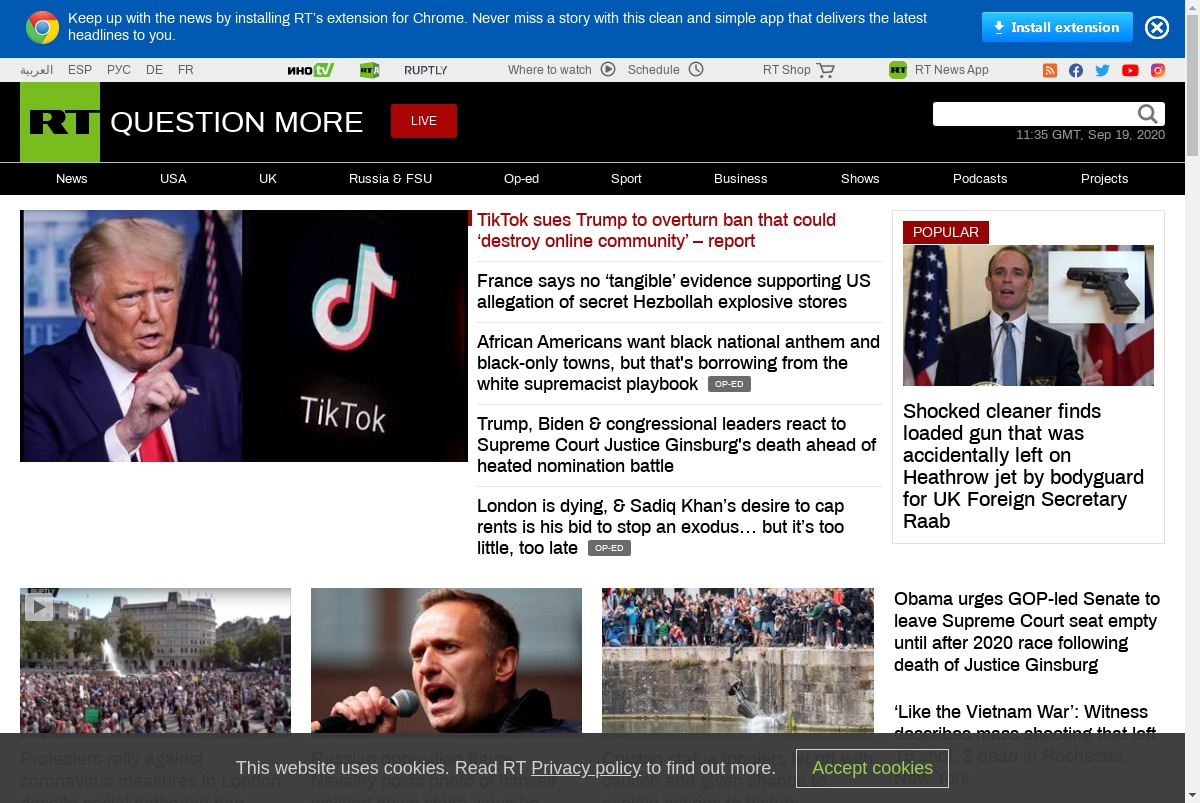Click the Schedule text link
The image size is (1200, 803).
654,70
